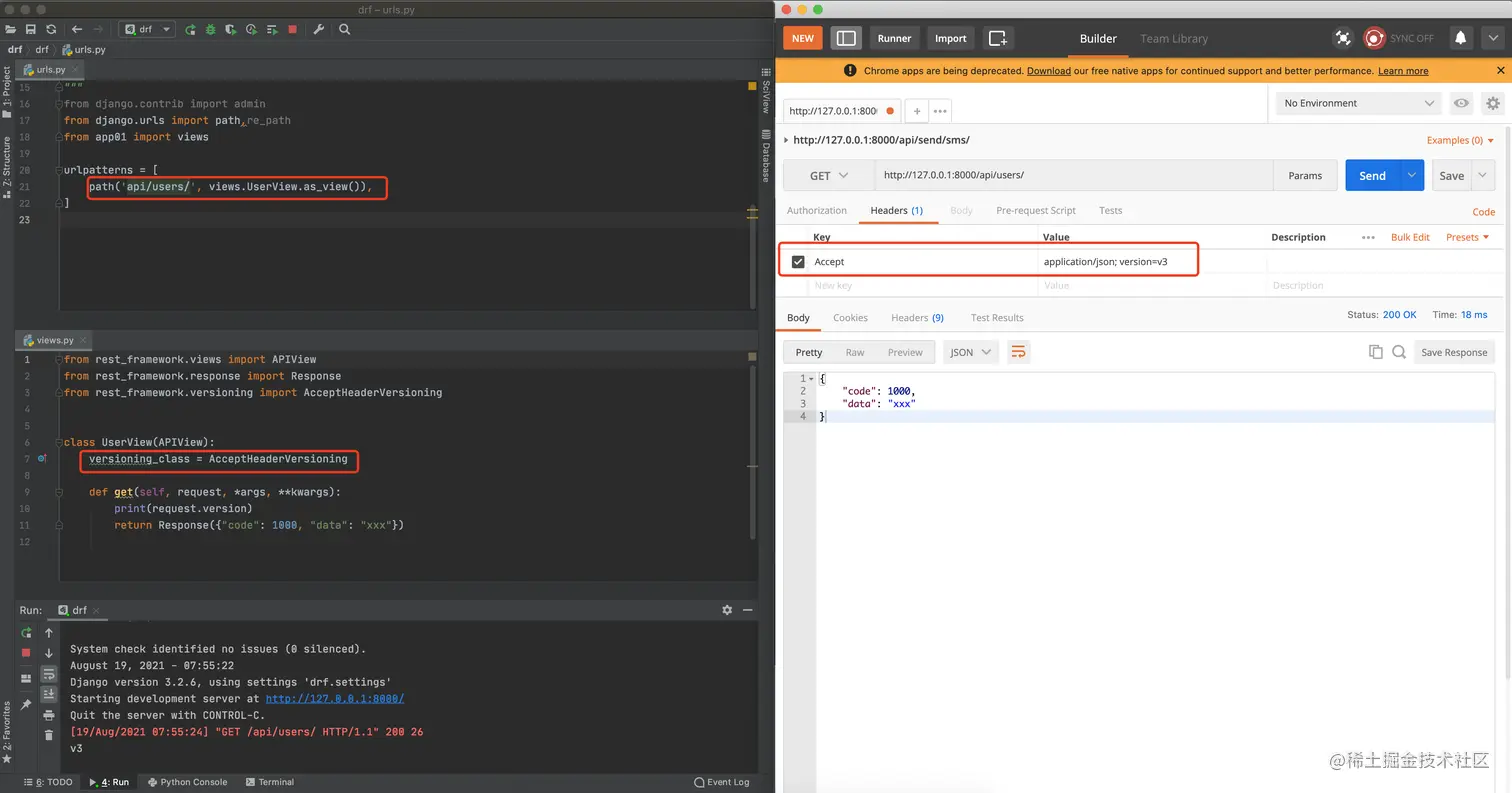
Task: Click the Profile run icon with clock
Action: coord(251,30)
